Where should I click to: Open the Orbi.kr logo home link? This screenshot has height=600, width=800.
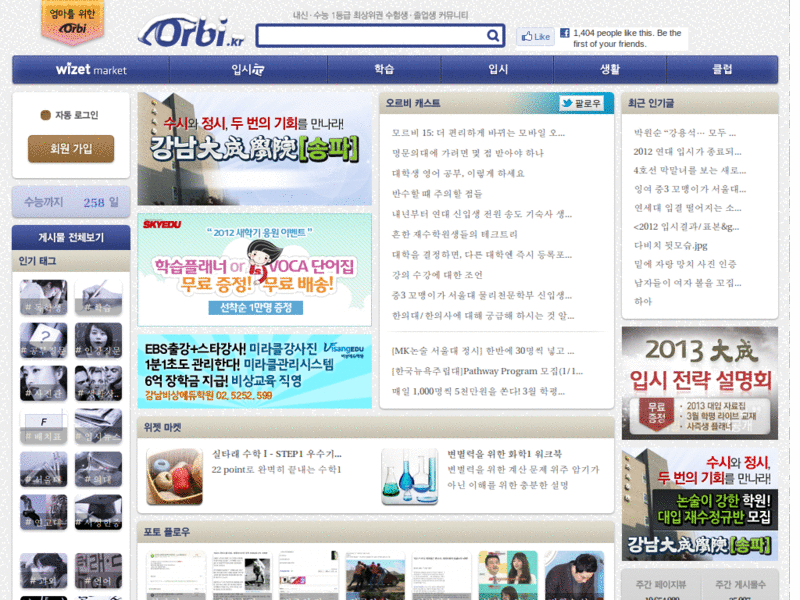(x=191, y=32)
